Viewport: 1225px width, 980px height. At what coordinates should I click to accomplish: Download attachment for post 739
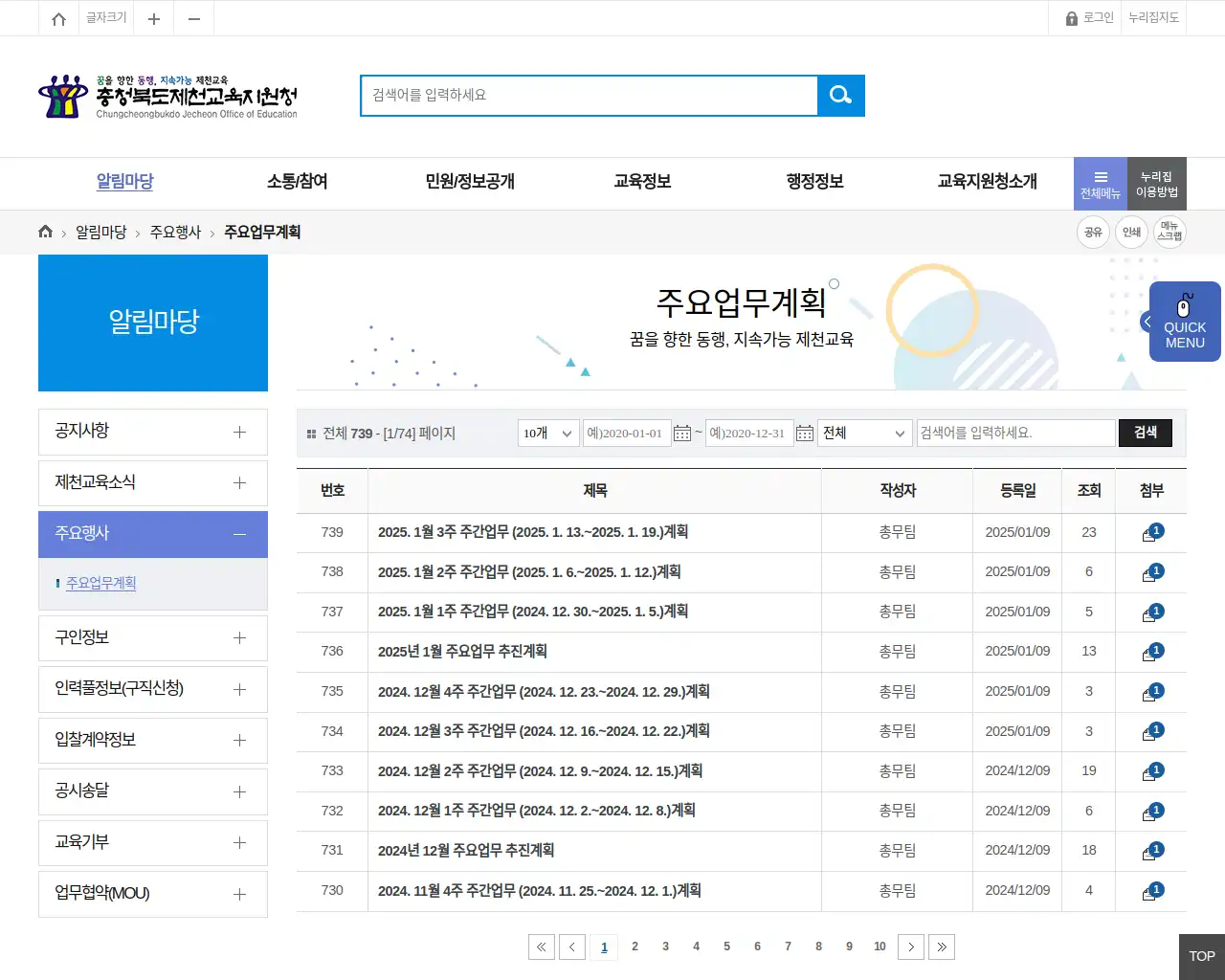1152,533
